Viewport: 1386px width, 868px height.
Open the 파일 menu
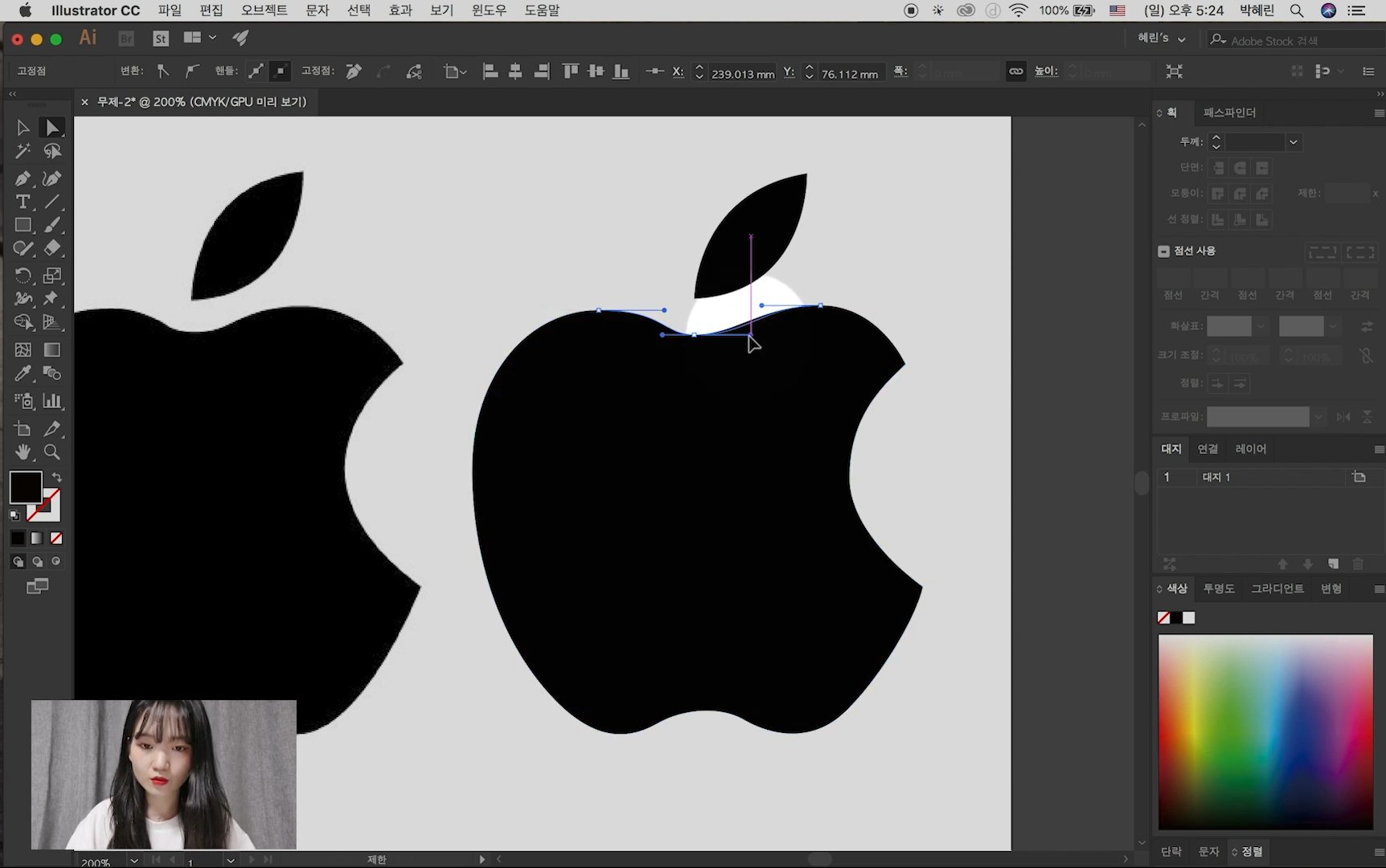(x=170, y=10)
